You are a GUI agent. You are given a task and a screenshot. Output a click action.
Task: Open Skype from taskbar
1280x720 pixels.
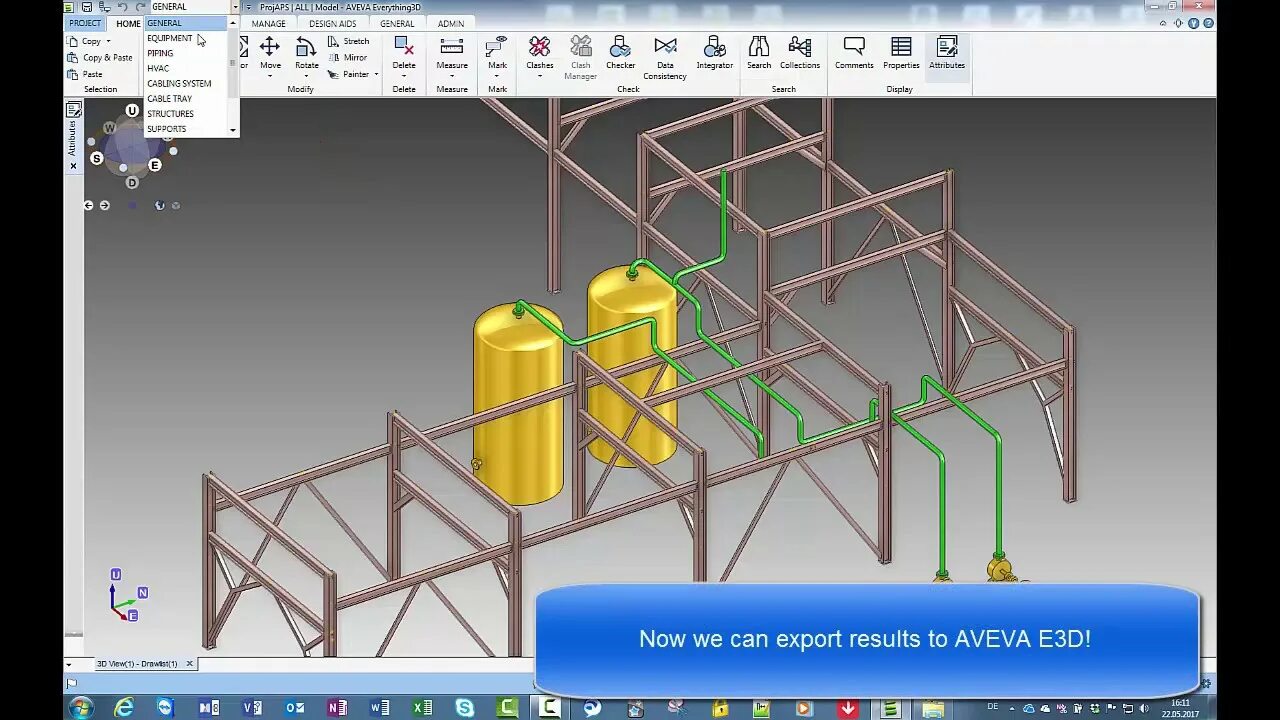464,708
